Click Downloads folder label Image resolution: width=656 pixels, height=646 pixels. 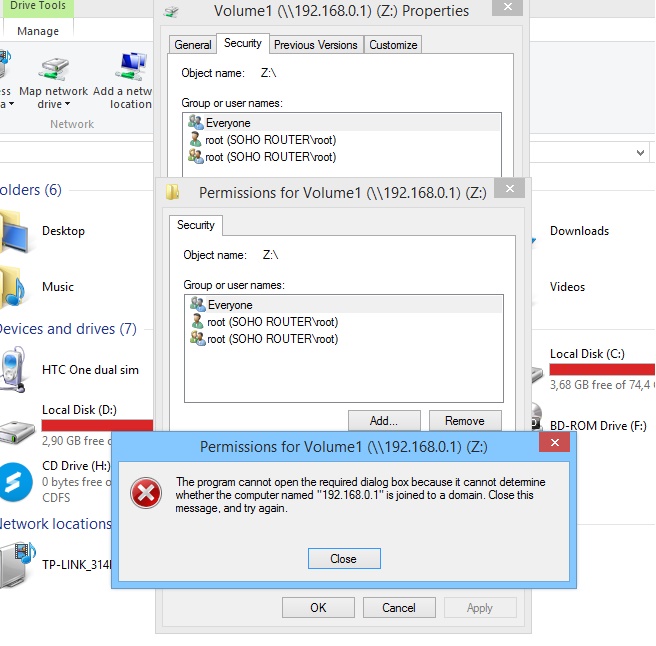pos(579,231)
